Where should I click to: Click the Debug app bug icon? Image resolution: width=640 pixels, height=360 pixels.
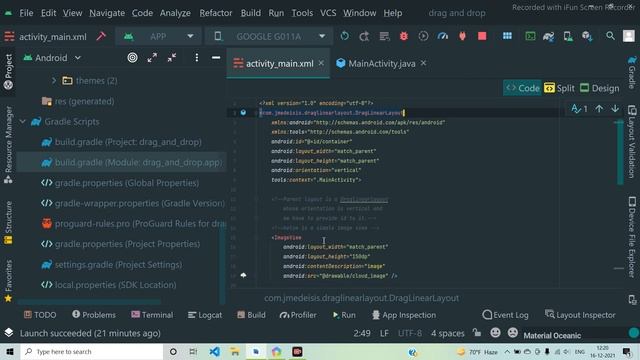(x=404, y=36)
